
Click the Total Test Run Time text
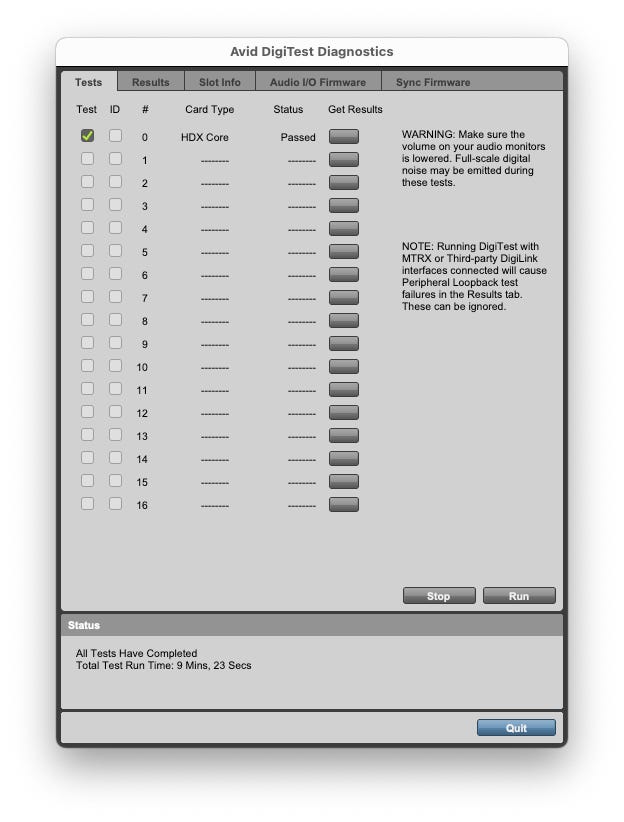point(164,665)
